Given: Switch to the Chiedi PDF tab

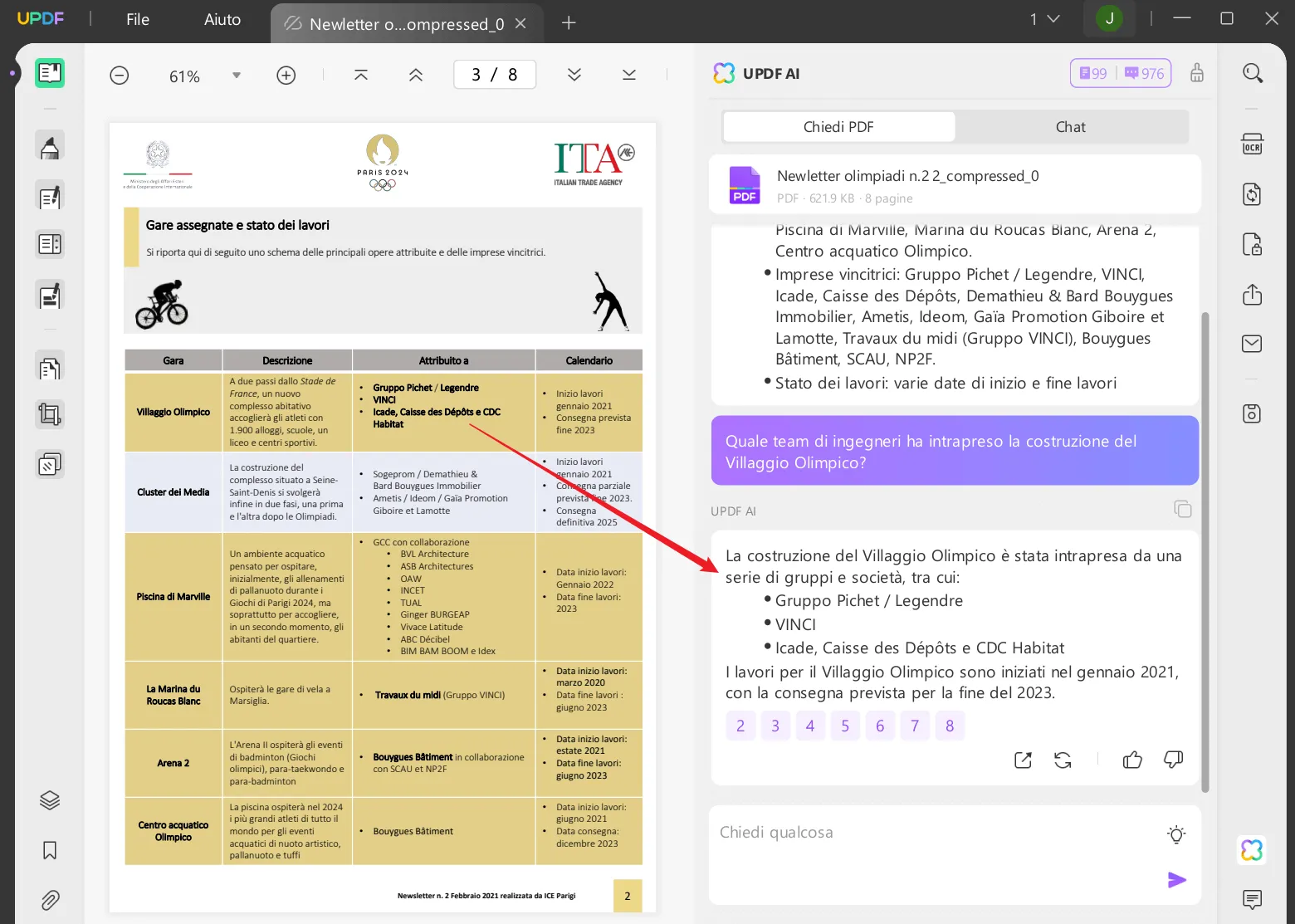Looking at the screenshot, I should pos(839,127).
